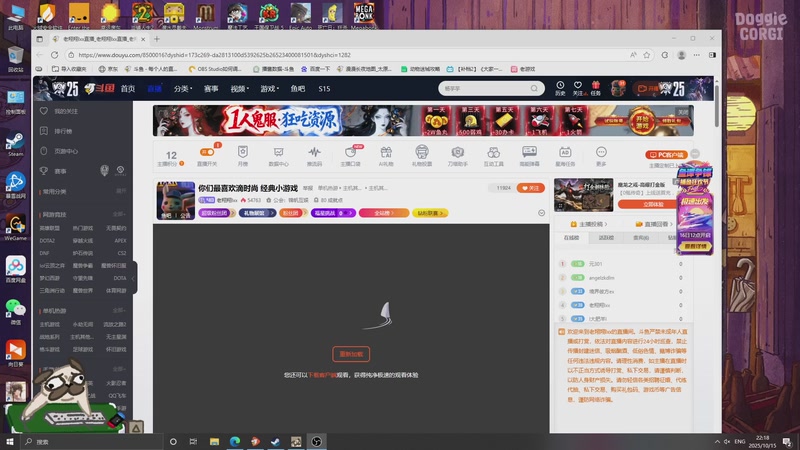Image resolution: width=800 pixels, height=450 pixels.
Task: Select the third ranking tab
Action: coord(641,238)
